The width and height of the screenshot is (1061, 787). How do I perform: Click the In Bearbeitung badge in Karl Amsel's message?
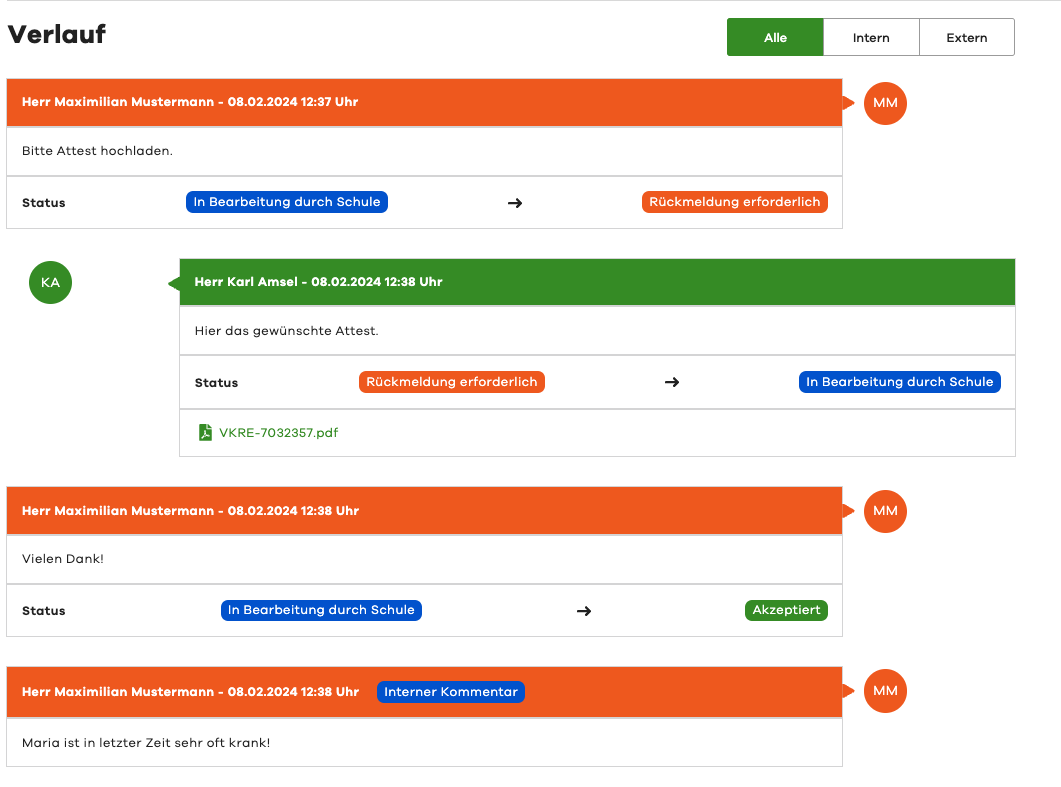pyautogui.click(x=899, y=382)
